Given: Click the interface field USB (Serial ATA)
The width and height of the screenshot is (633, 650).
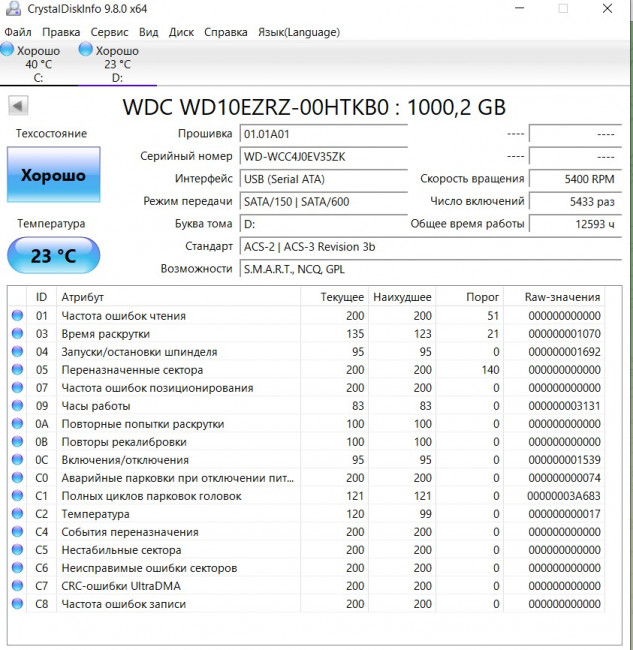Looking at the screenshot, I should 323,179.
